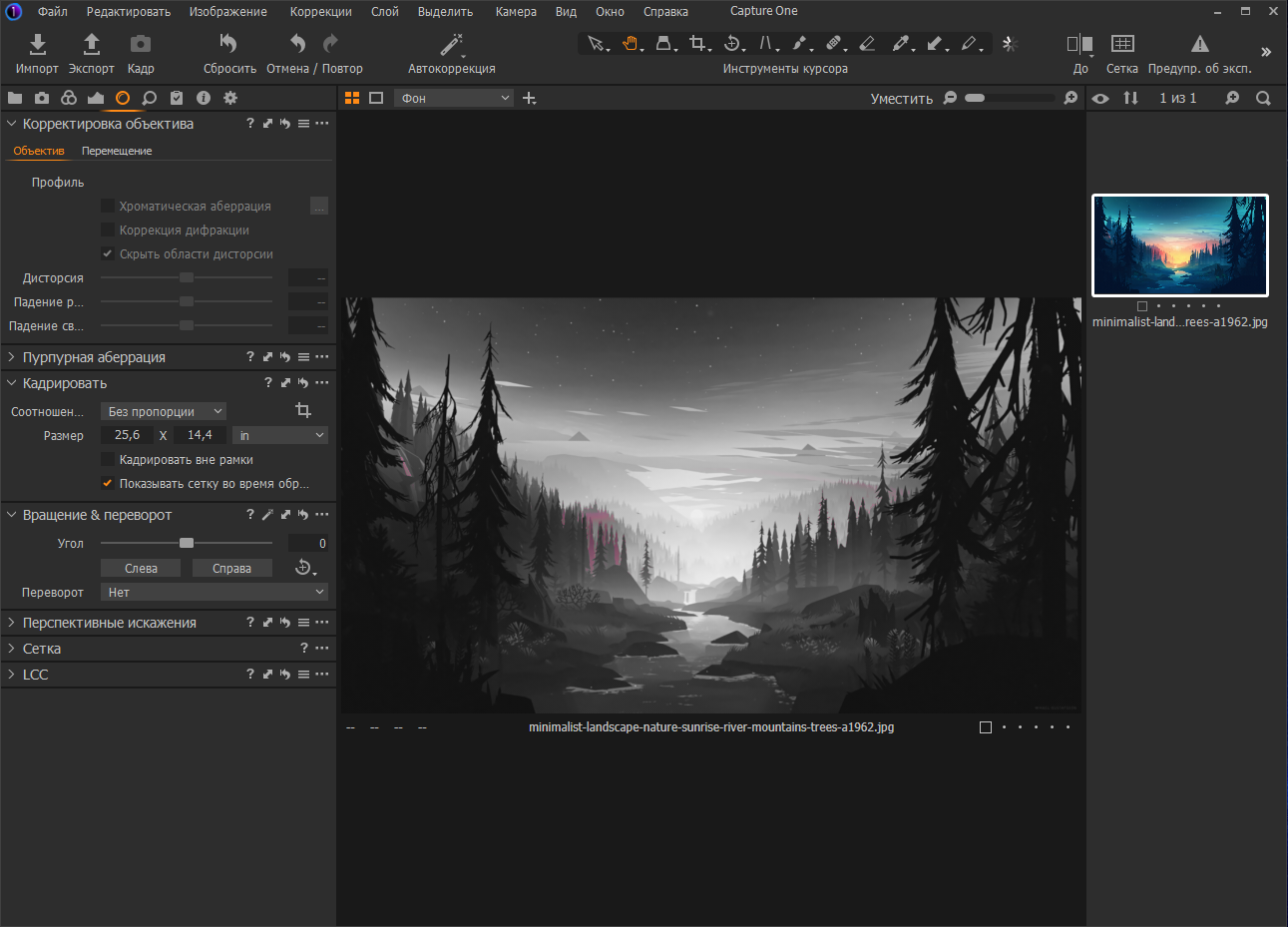The height and width of the screenshot is (927, 1288).
Task: Switch to multi-image grid view mode
Action: click(x=352, y=98)
